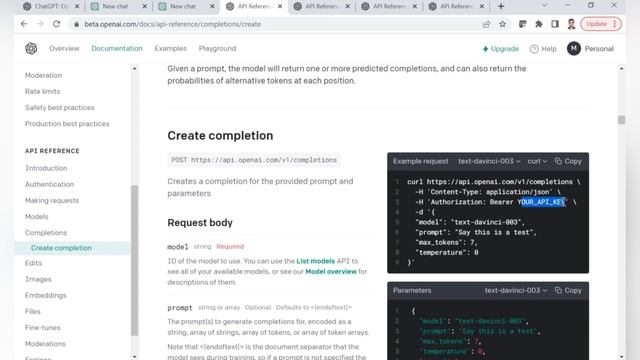Open the Extensions puzzle icon
The width and height of the screenshot is (640, 360).
pyautogui.click(x=539, y=24)
